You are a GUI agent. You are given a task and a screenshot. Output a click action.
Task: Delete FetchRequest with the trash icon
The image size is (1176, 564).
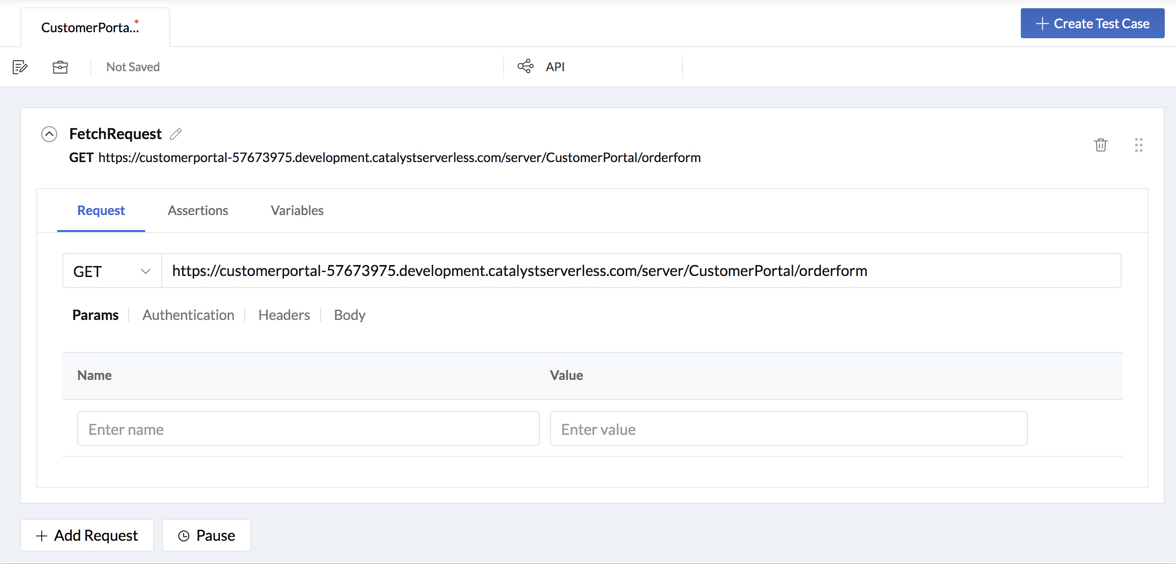(x=1100, y=145)
